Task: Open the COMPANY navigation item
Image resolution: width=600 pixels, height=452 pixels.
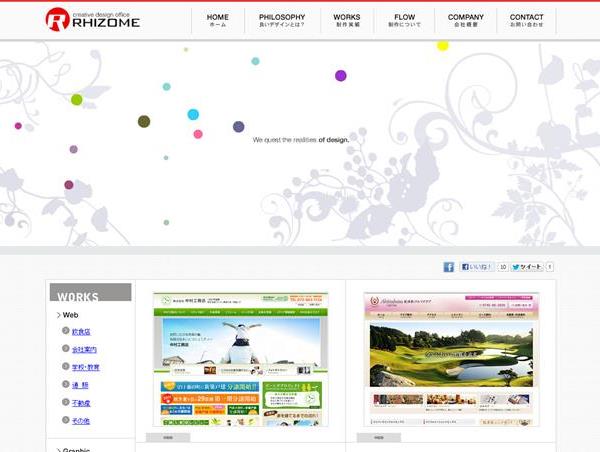Action: [x=466, y=20]
